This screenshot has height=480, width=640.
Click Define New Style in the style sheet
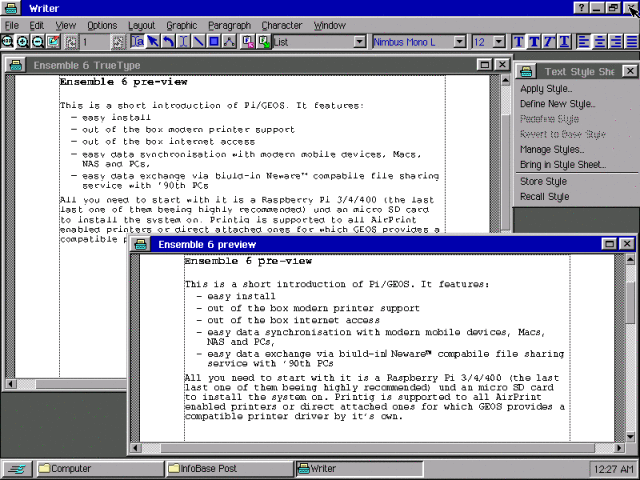(557, 104)
